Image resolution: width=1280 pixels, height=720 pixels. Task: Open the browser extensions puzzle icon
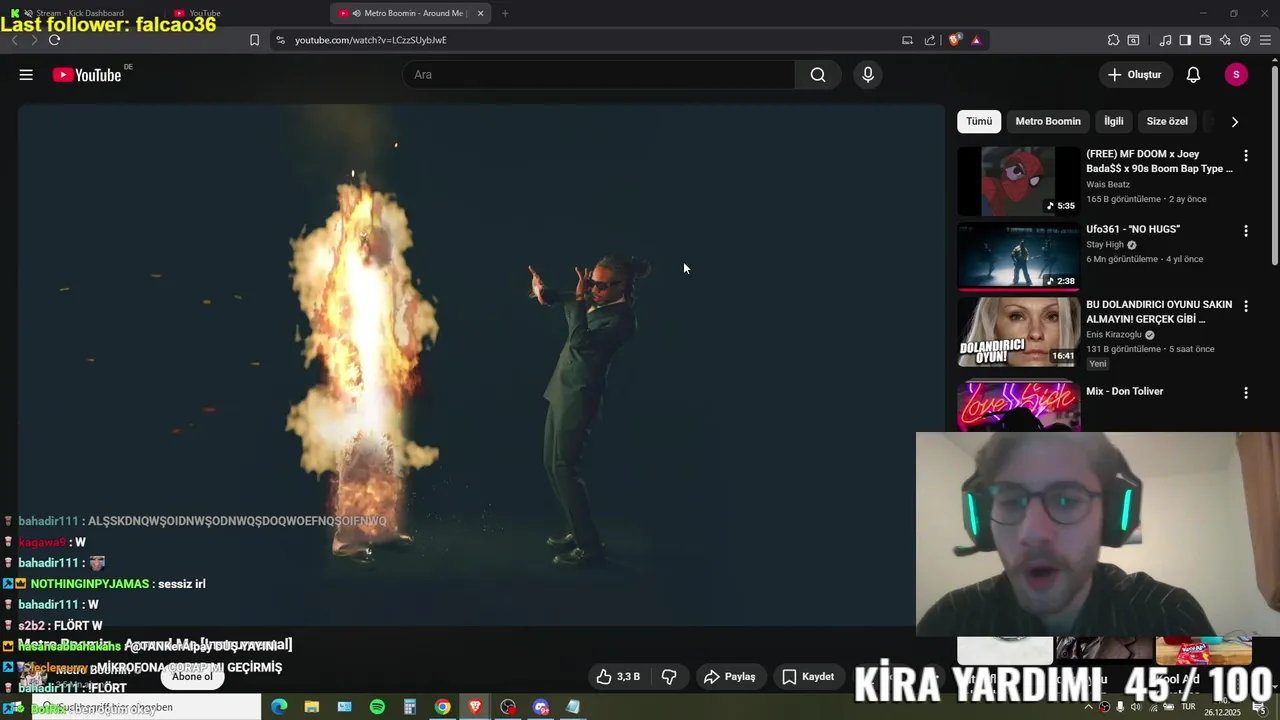click(1113, 40)
